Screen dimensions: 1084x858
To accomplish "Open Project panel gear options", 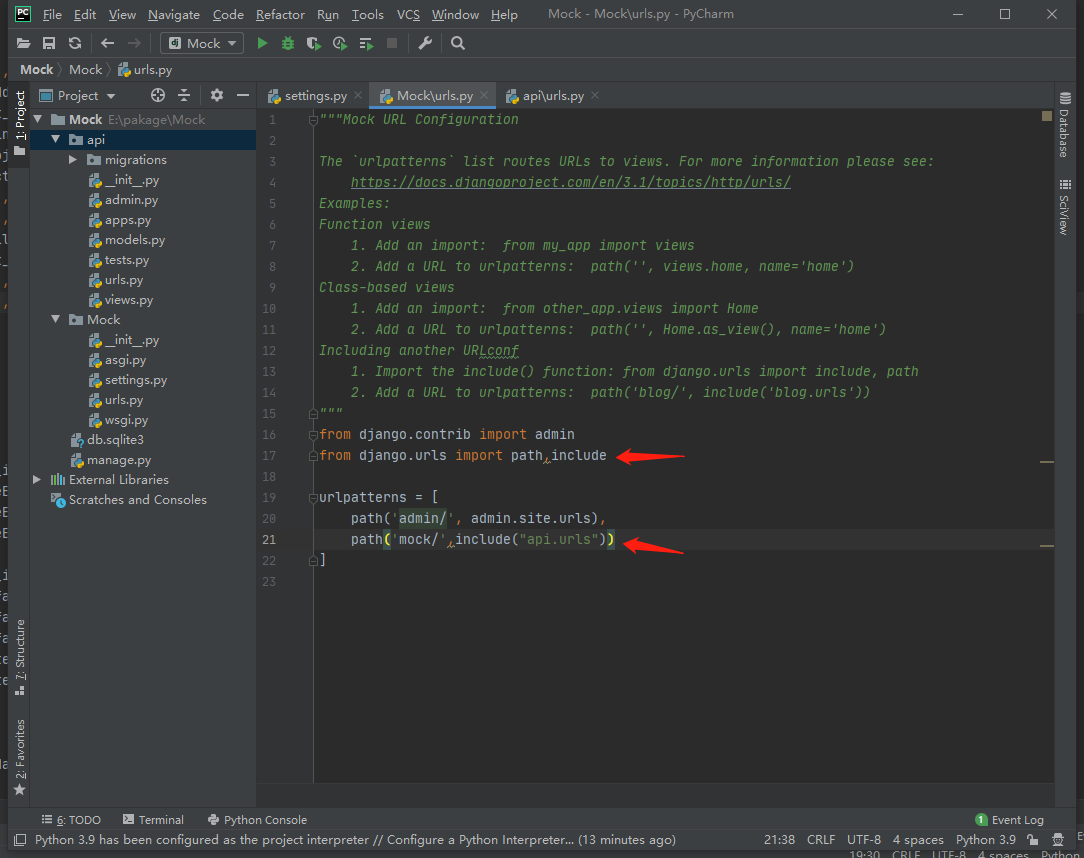I will tap(217, 95).
